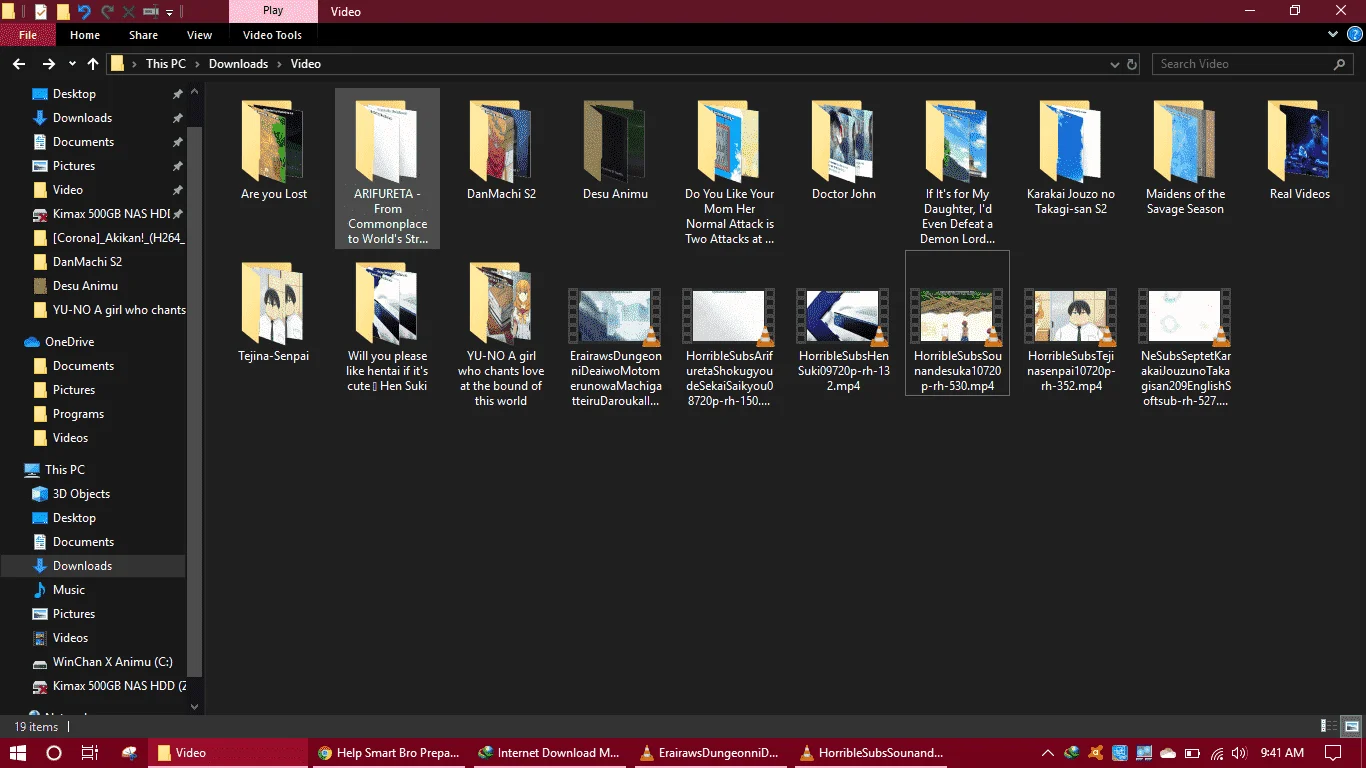Open the Maidens of the Savage Season folder

(1185, 158)
